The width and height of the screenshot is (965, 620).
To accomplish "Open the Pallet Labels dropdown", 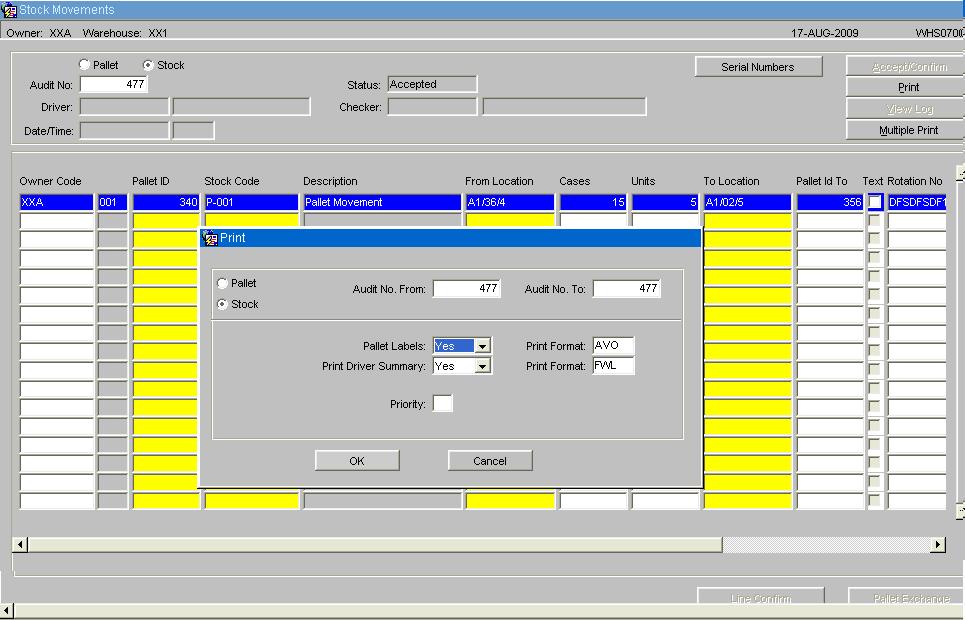I will click(x=482, y=346).
